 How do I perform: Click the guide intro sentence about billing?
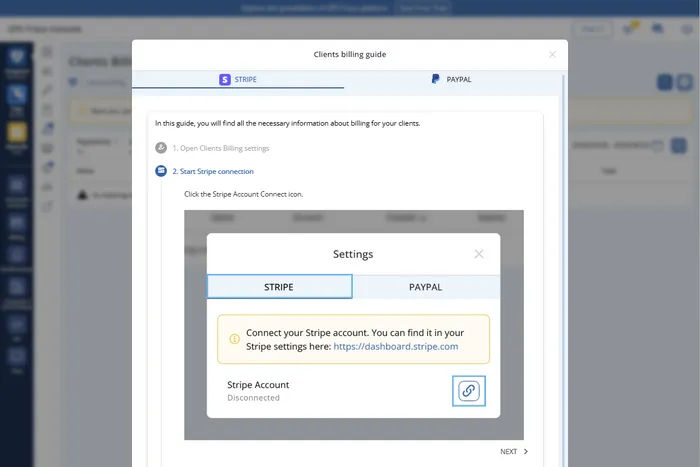tap(288, 123)
